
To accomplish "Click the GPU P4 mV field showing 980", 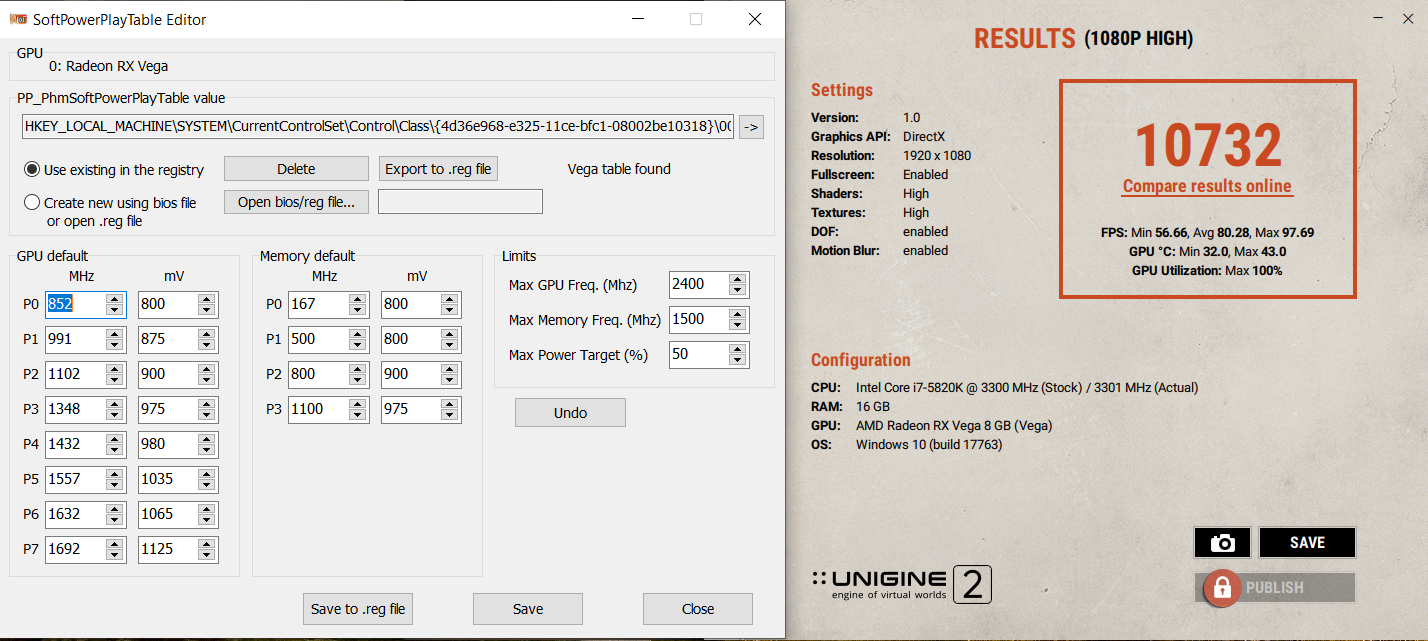I will coord(167,444).
